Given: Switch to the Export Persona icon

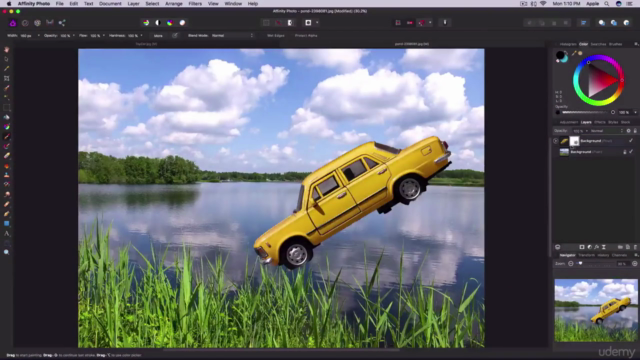Looking at the screenshot, I should pyautogui.click(x=62, y=23).
